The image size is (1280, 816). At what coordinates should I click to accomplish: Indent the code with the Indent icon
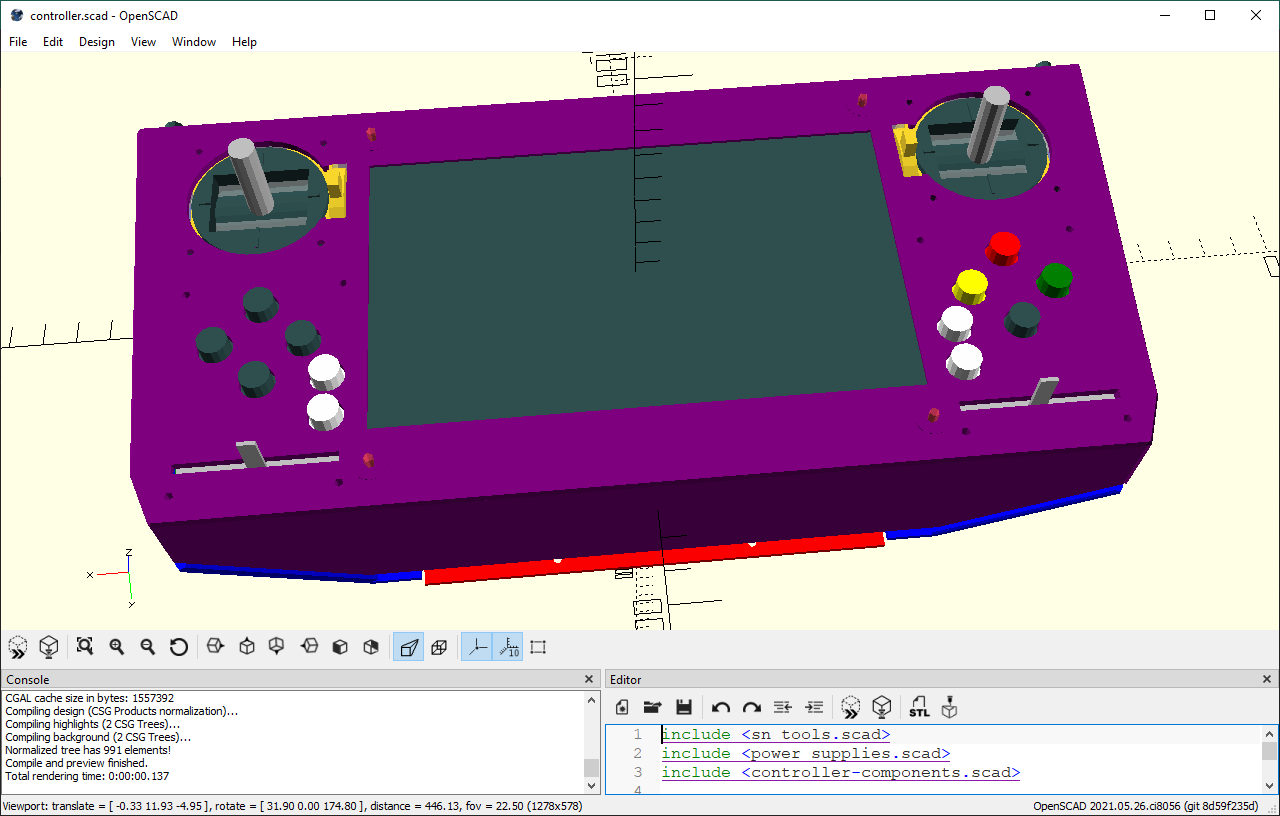[815, 708]
